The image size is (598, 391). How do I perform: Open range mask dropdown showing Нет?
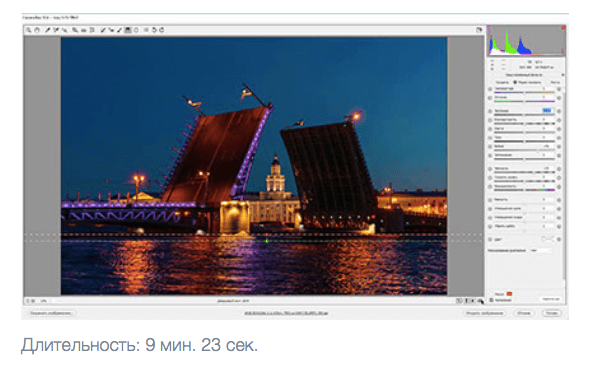tap(541, 251)
